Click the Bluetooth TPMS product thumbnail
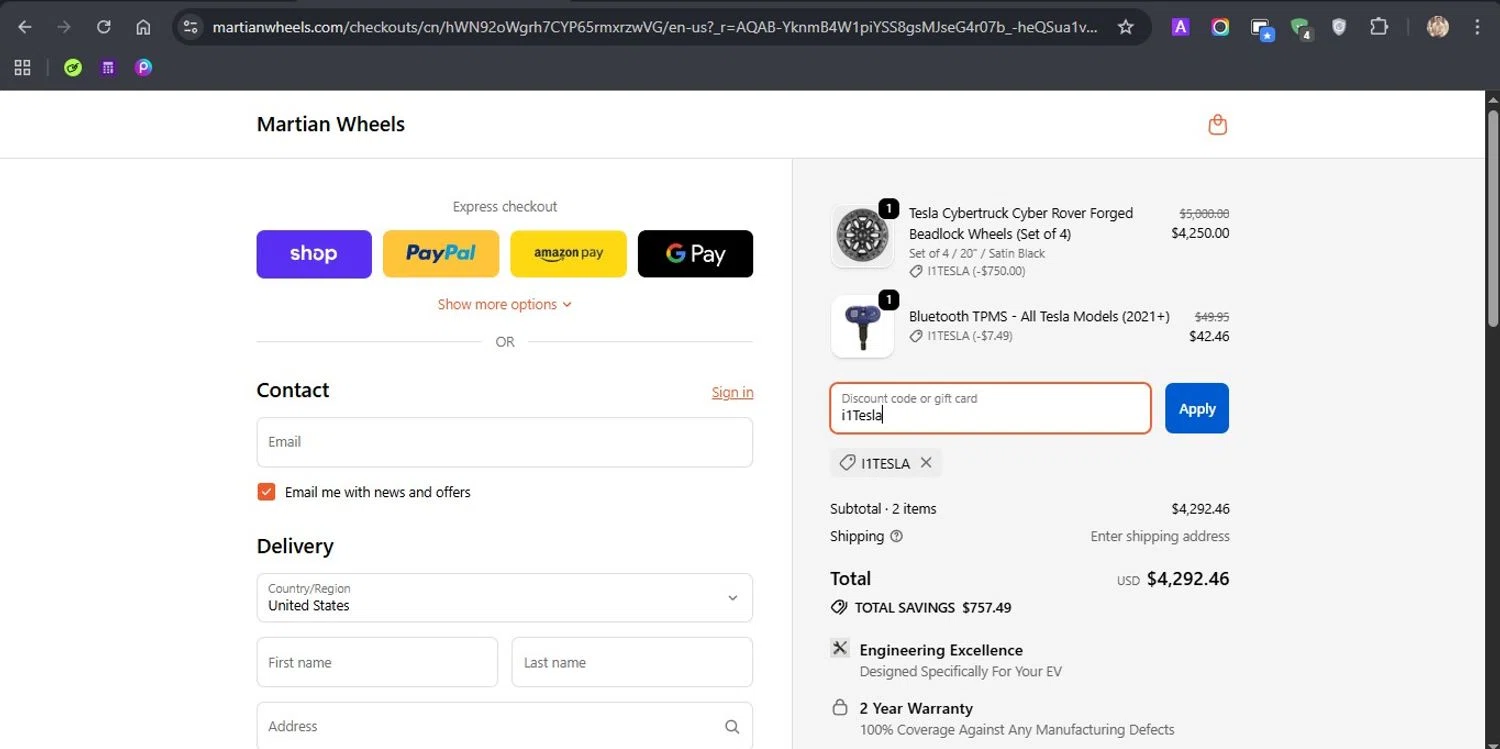Viewport: 1500px width, 749px height. pyautogui.click(x=862, y=326)
